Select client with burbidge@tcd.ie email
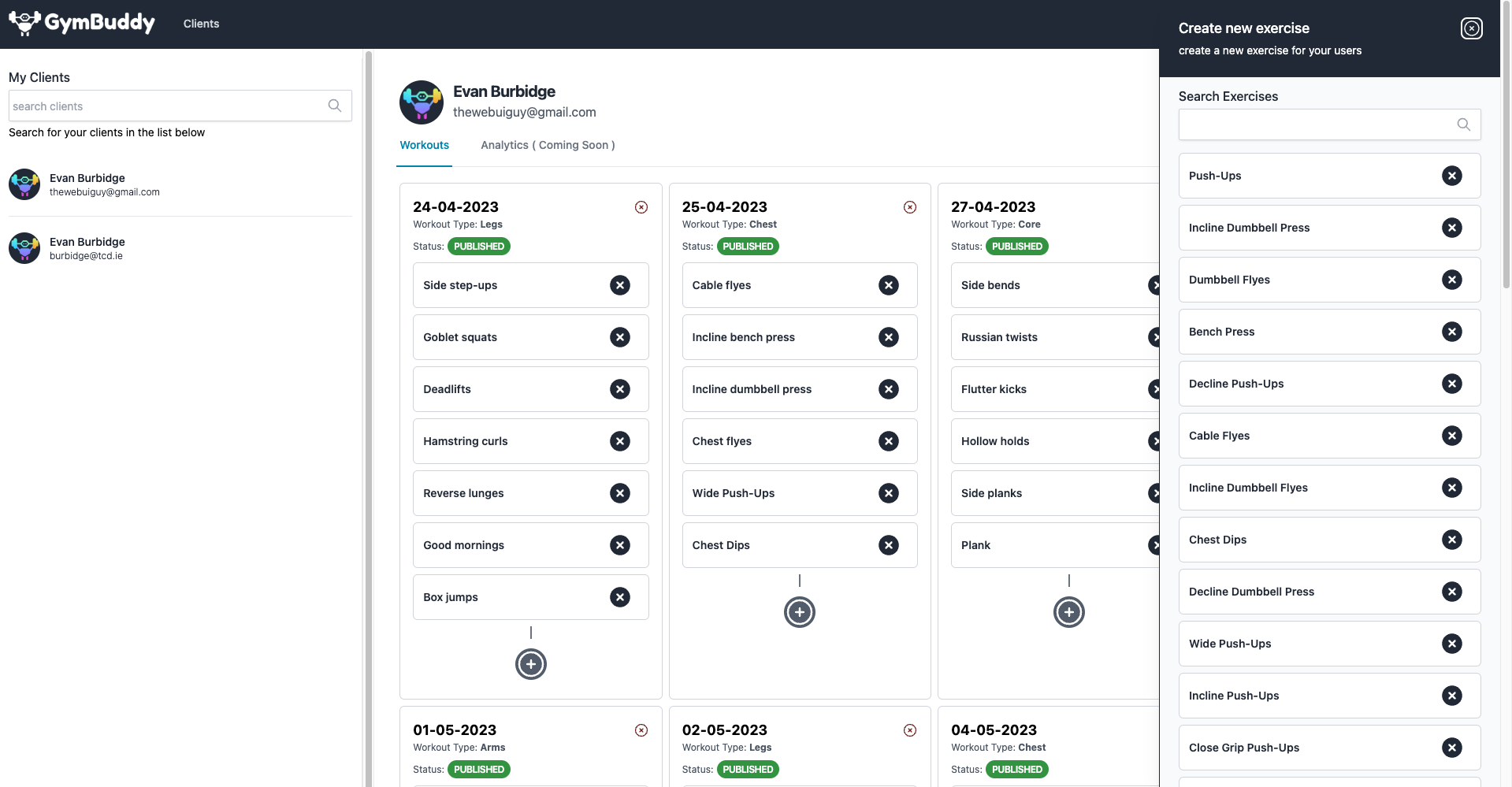The width and height of the screenshot is (1512, 787). click(180, 248)
